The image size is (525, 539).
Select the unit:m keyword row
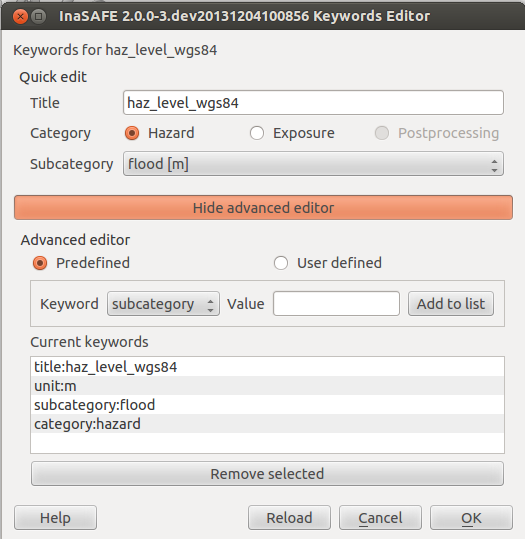point(267,386)
